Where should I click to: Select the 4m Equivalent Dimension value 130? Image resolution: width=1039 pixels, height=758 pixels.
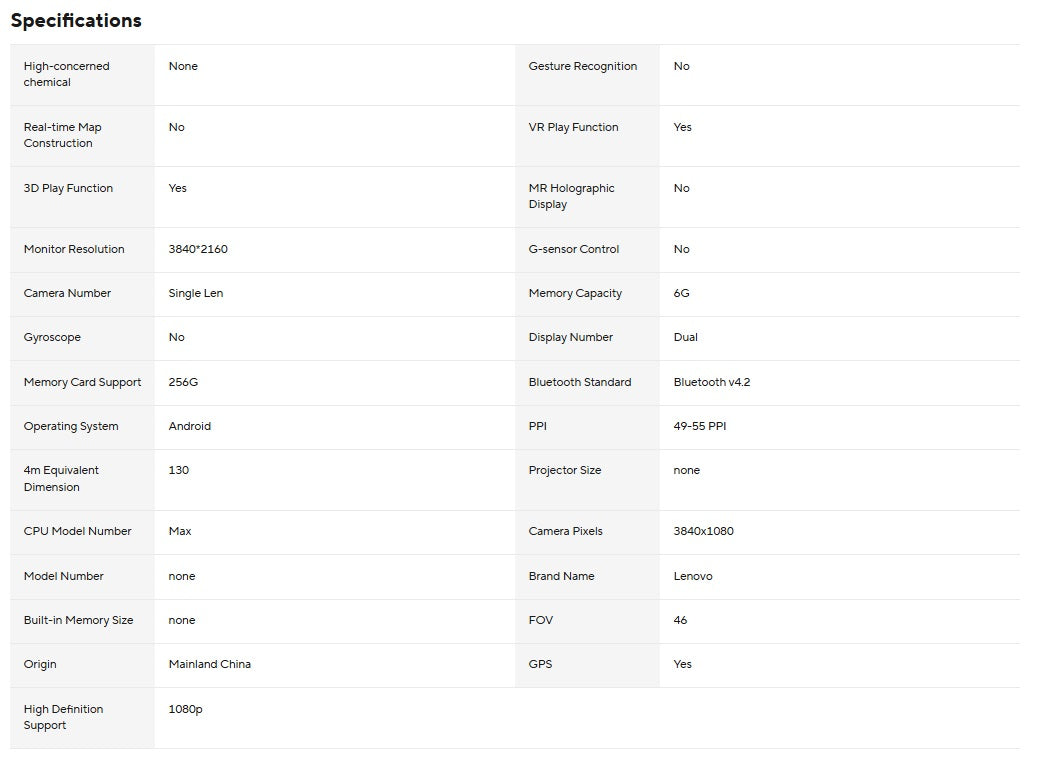point(178,470)
